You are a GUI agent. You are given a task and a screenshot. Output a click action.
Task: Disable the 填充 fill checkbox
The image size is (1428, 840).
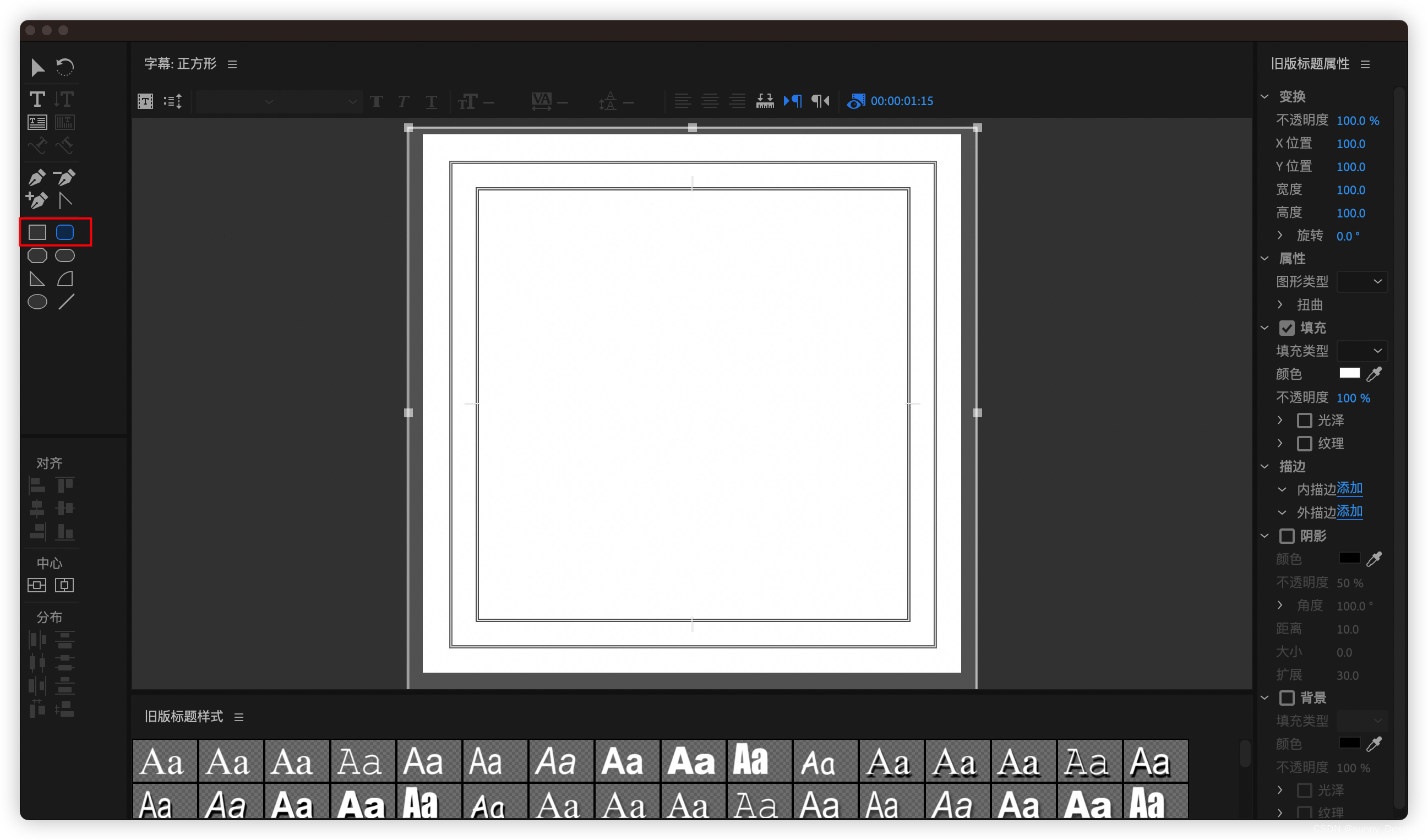point(1287,328)
